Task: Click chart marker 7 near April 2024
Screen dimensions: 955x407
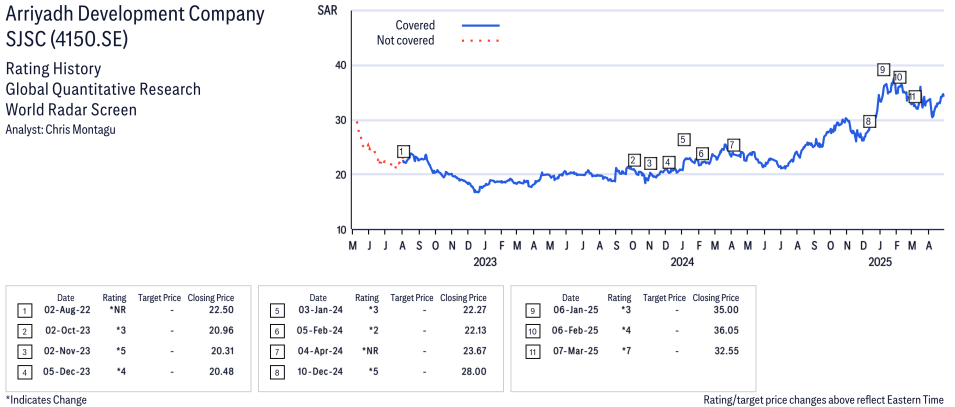Action: click(733, 145)
